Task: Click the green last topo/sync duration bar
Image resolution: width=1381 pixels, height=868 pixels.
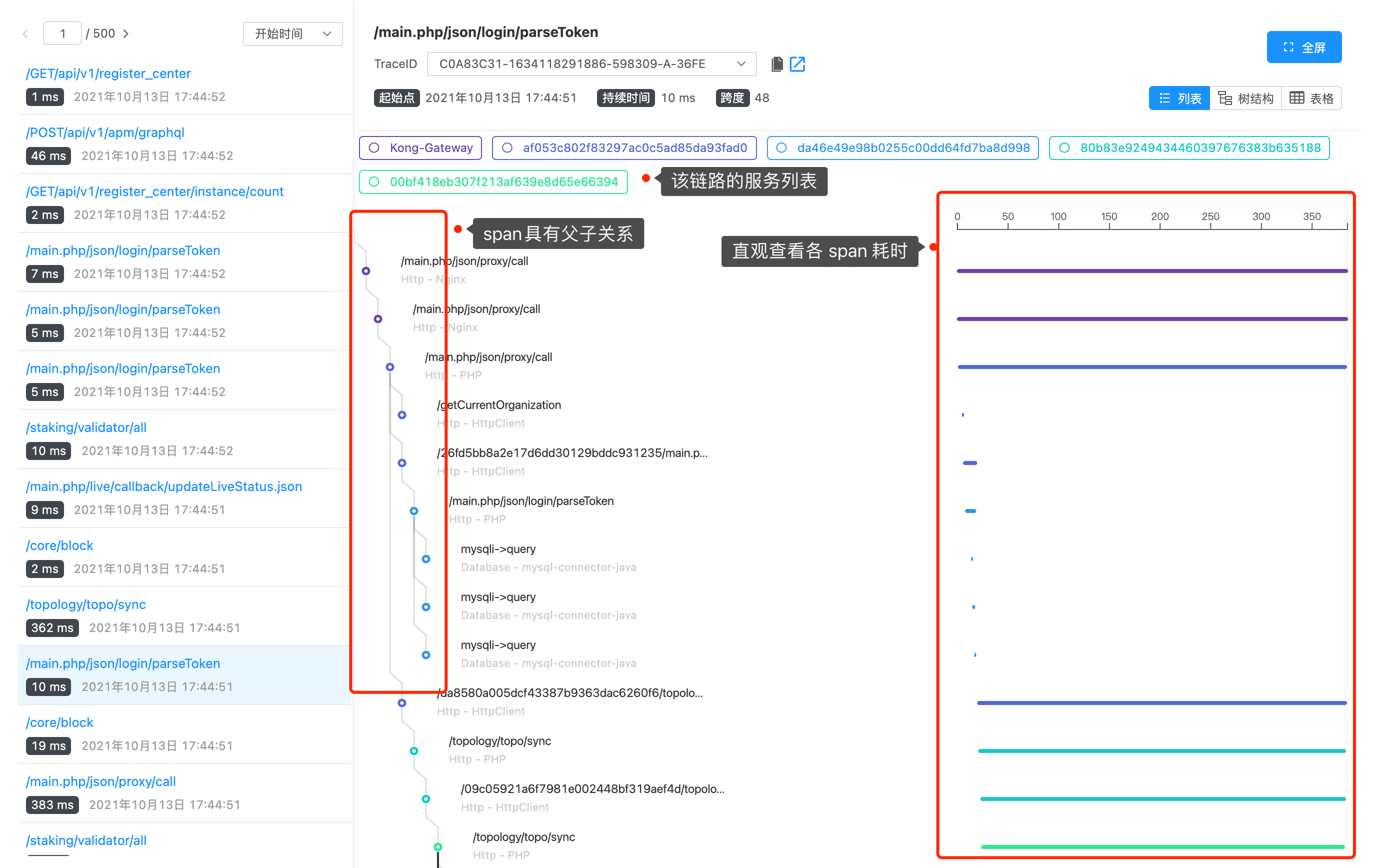Action: 1163,847
